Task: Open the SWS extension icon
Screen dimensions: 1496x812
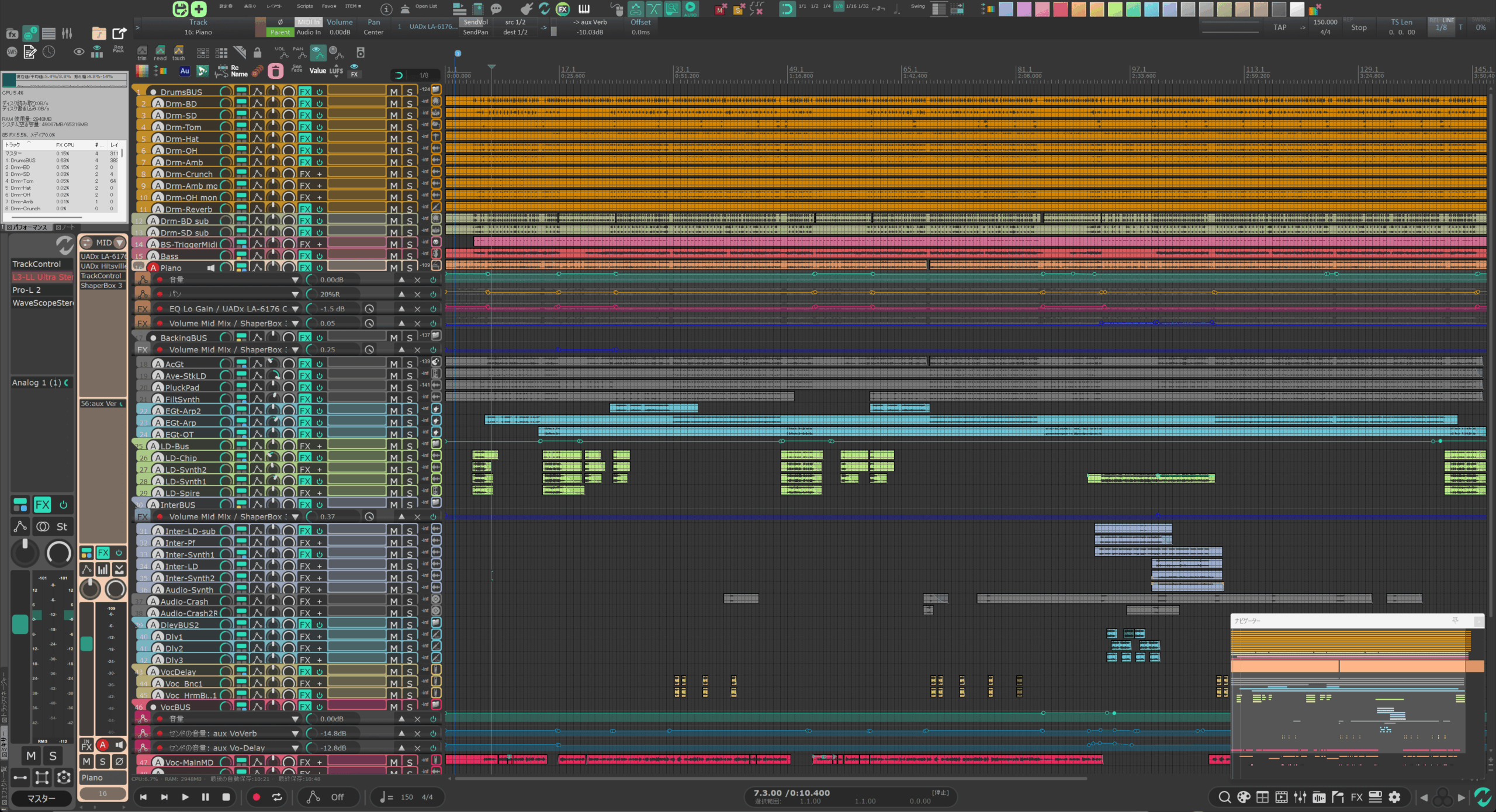Action: pos(12,52)
